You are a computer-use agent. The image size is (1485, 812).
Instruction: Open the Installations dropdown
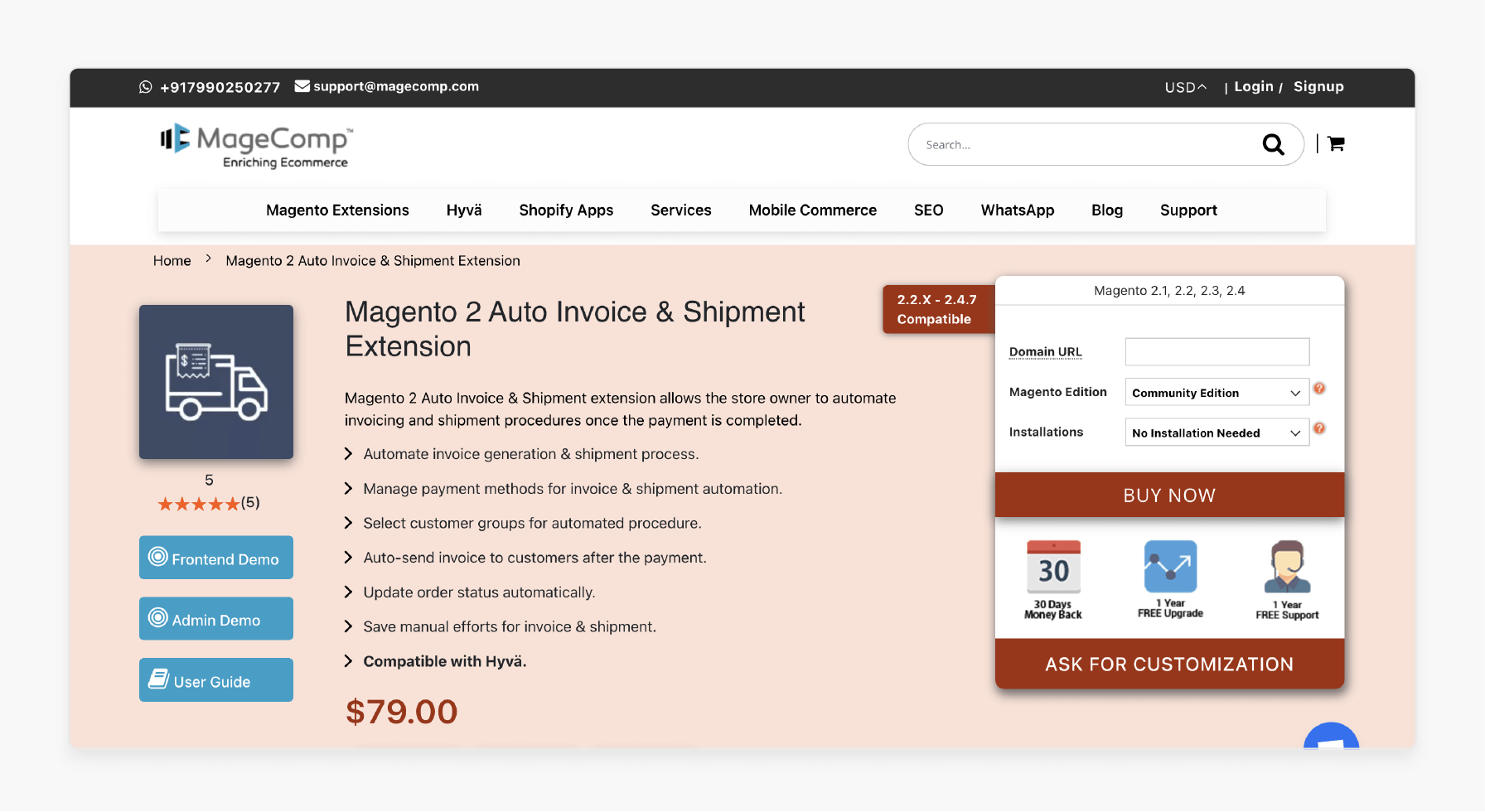tap(1217, 433)
